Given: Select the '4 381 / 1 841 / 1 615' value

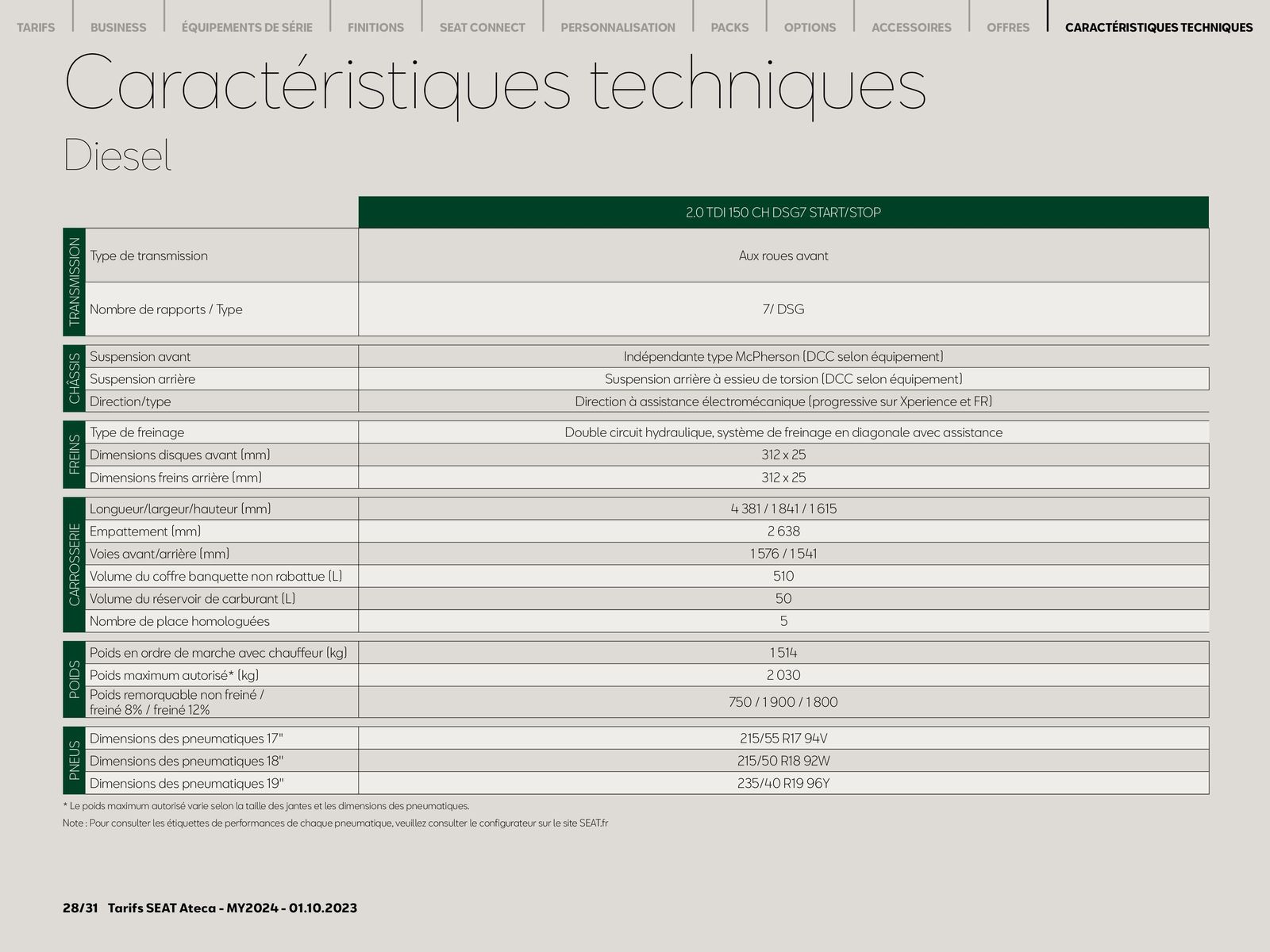Looking at the screenshot, I should (x=783, y=509).
